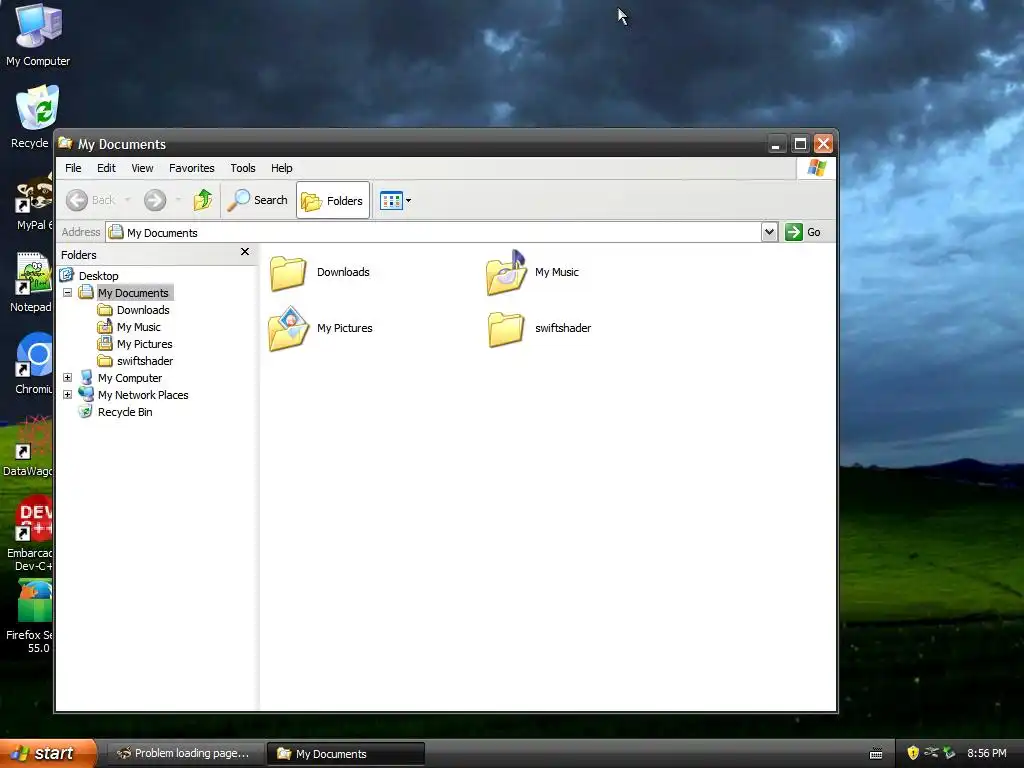
Task: Select My Pictures in folder tree
Action: pyautogui.click(x=144, y=344)
